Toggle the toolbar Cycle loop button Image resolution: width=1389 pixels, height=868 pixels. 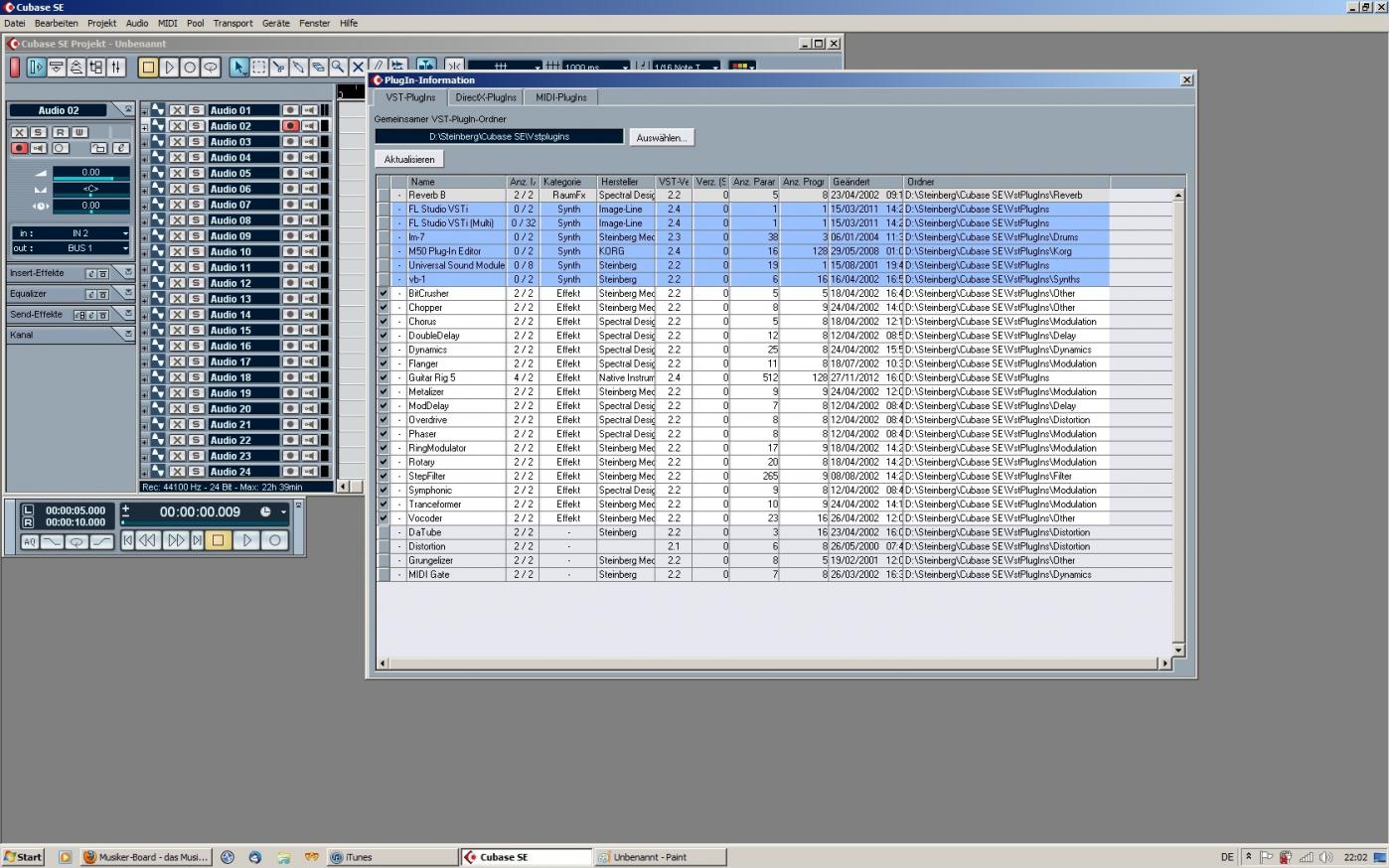[x=211, y=68]
